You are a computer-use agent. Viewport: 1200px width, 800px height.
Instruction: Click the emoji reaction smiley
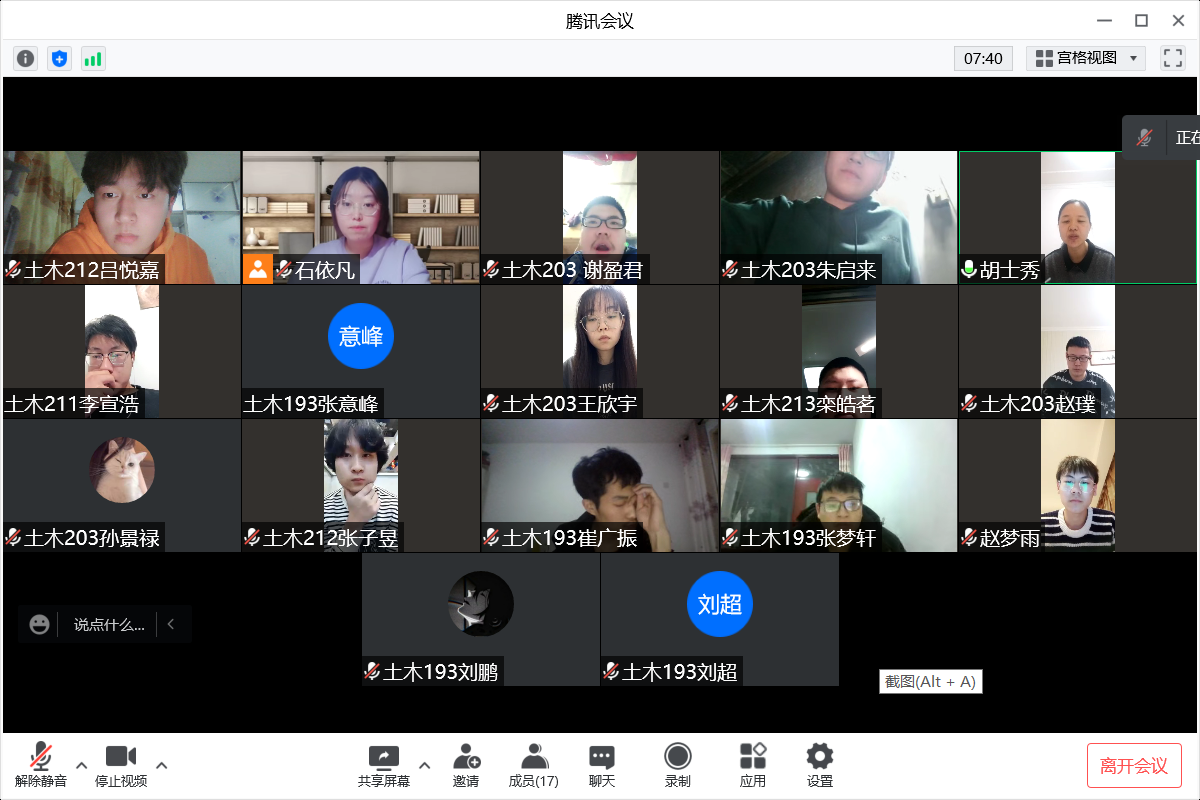tap(39, 625)
